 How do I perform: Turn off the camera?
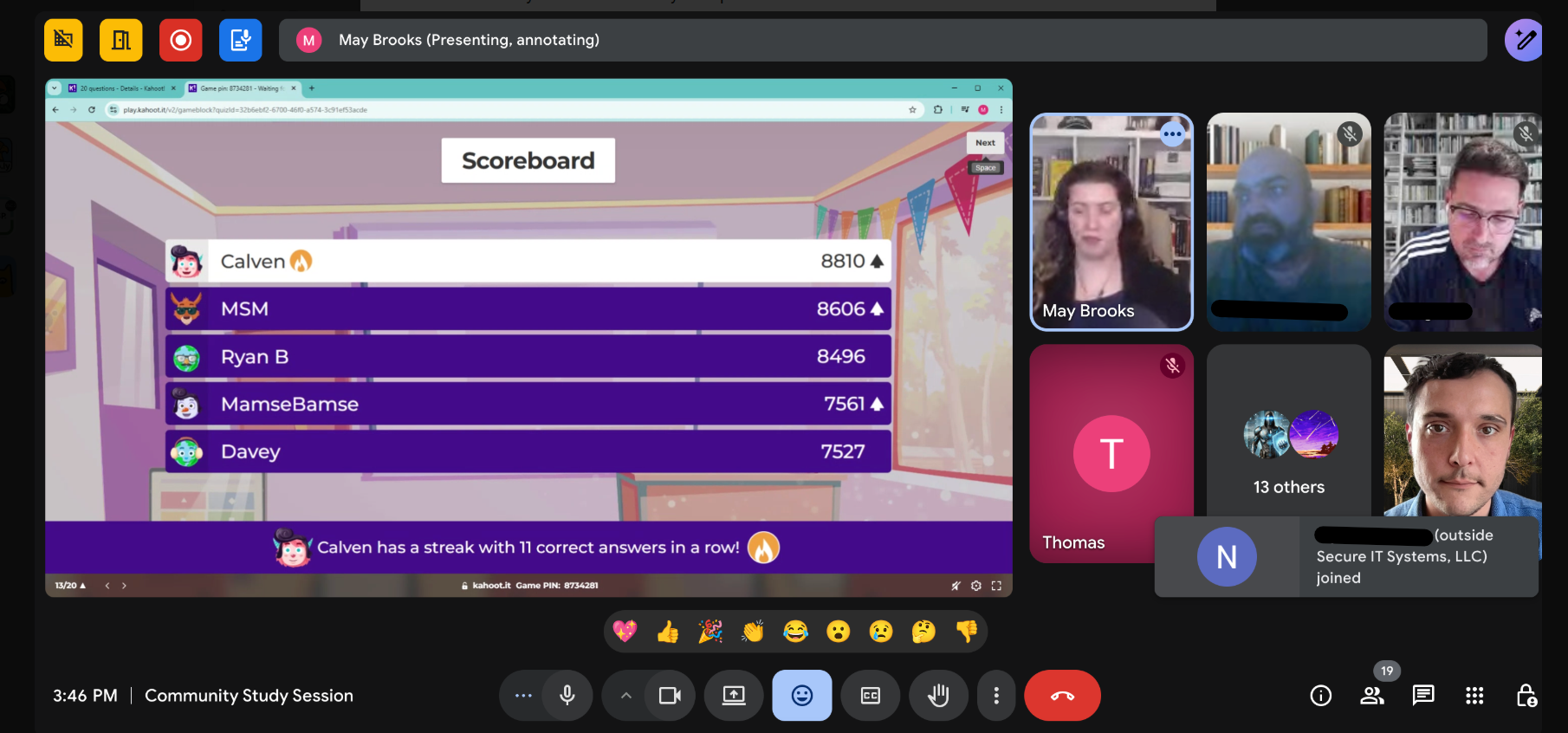pos(670,695)
